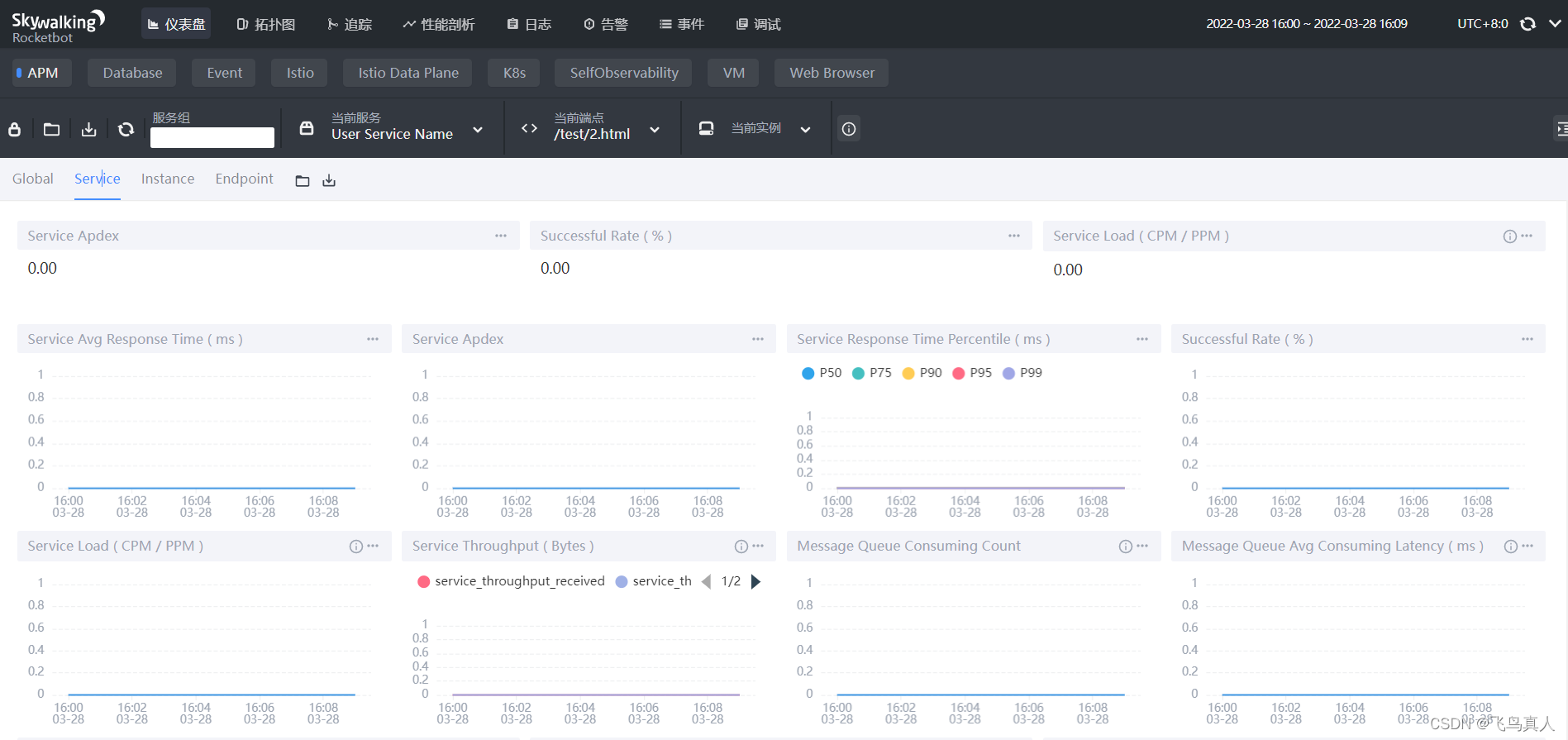Screen dimensions: 1568x740
Task: Go to previous legend page arrow
Action: pyautogui.click(x=706, y=581)
